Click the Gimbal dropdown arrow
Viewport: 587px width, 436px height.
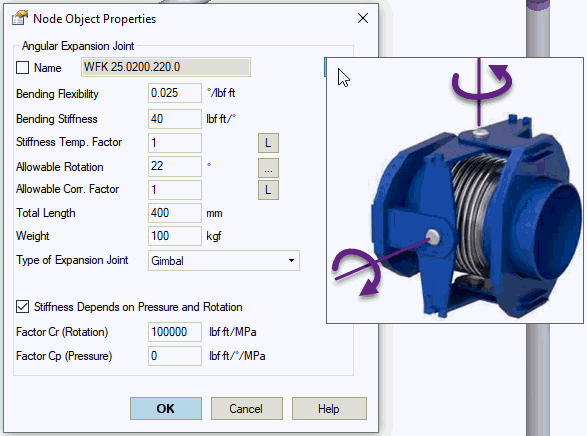coord(291,260)
